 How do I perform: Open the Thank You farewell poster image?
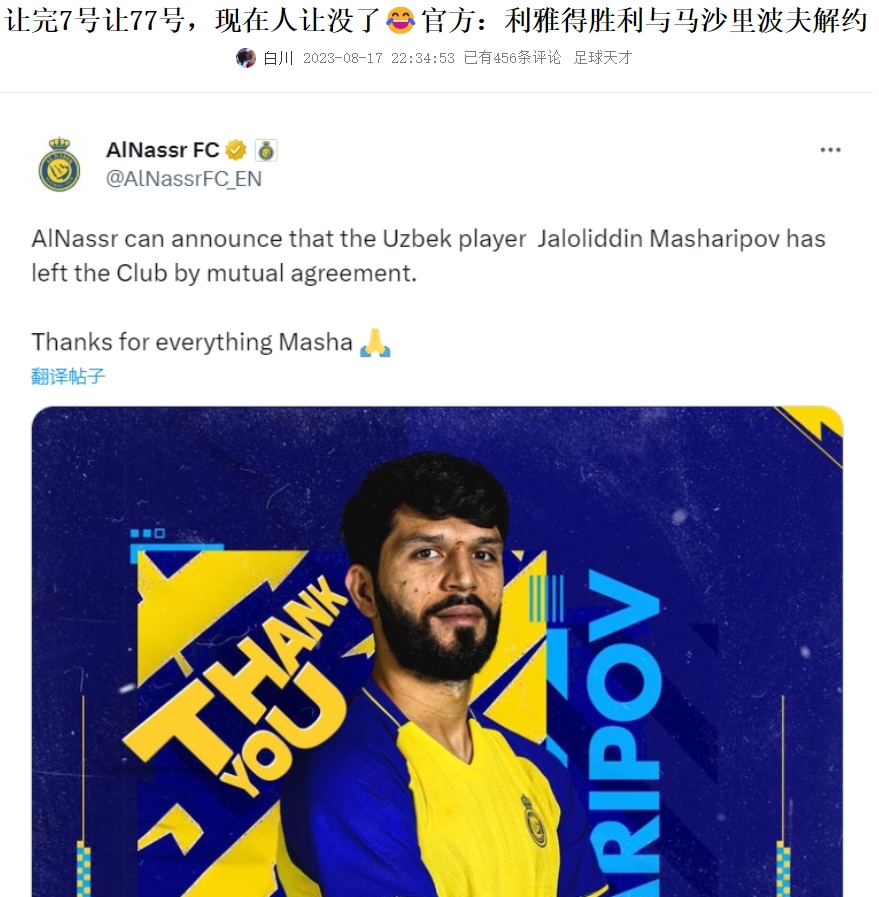tap(437, 652)
